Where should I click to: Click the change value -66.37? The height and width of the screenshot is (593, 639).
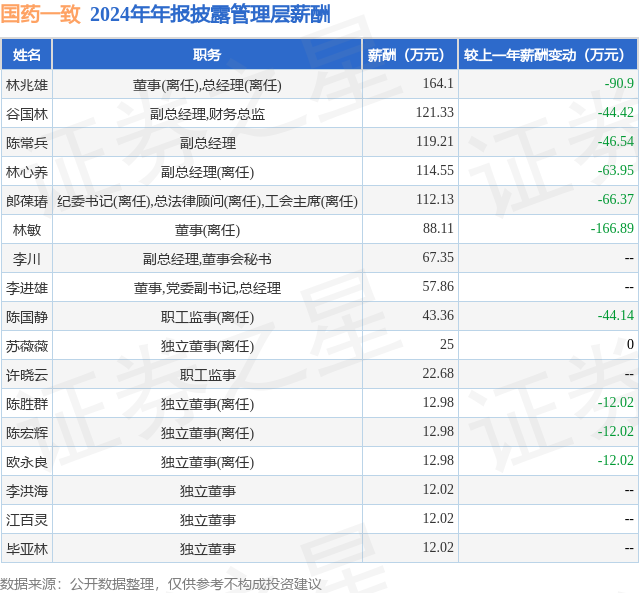click(616, 199)
